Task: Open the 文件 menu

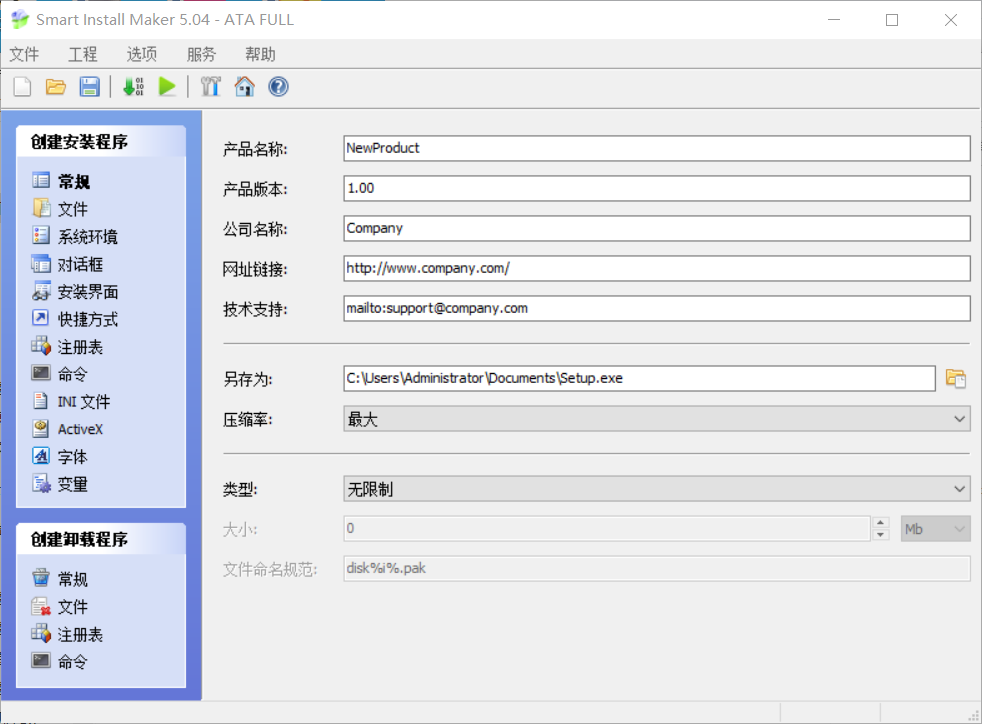Action: [24, 54]
